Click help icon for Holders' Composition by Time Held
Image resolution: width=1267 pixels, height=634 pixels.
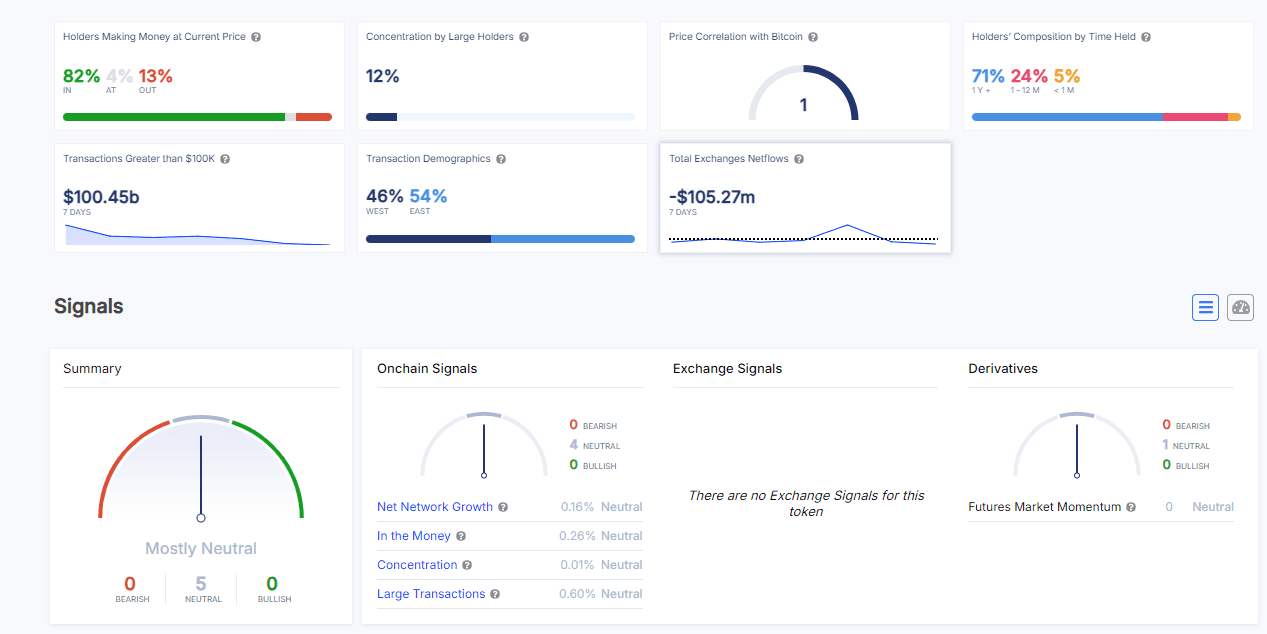[x=1146, y=37]
